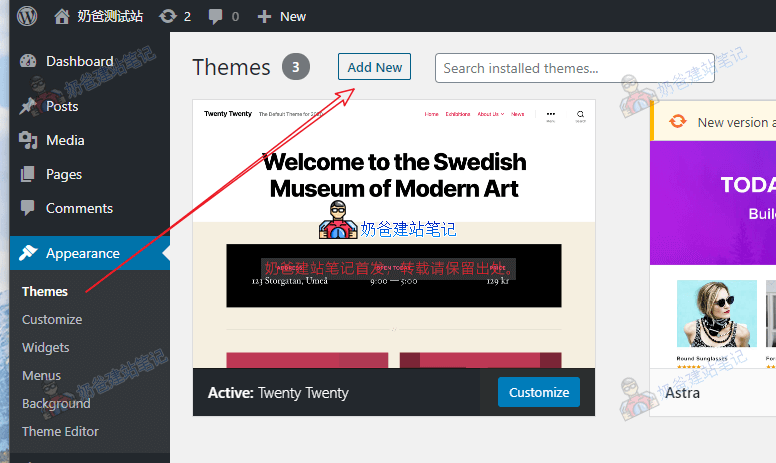776x463 pixels.
Task: Open Theme Editor from the sidebar
Action: [x=60, y=431]
